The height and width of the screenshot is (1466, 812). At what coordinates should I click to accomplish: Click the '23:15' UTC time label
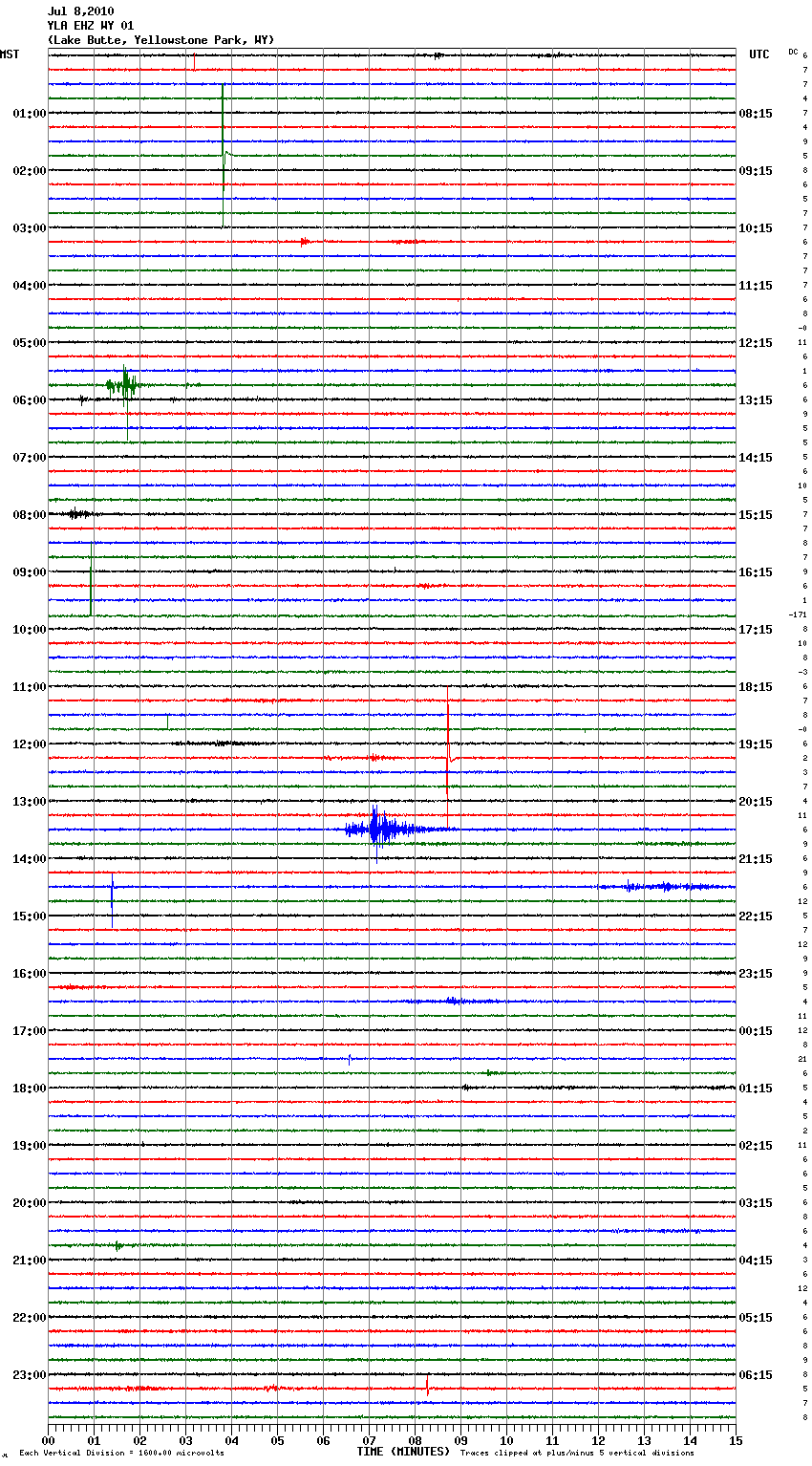click(756, 974)
